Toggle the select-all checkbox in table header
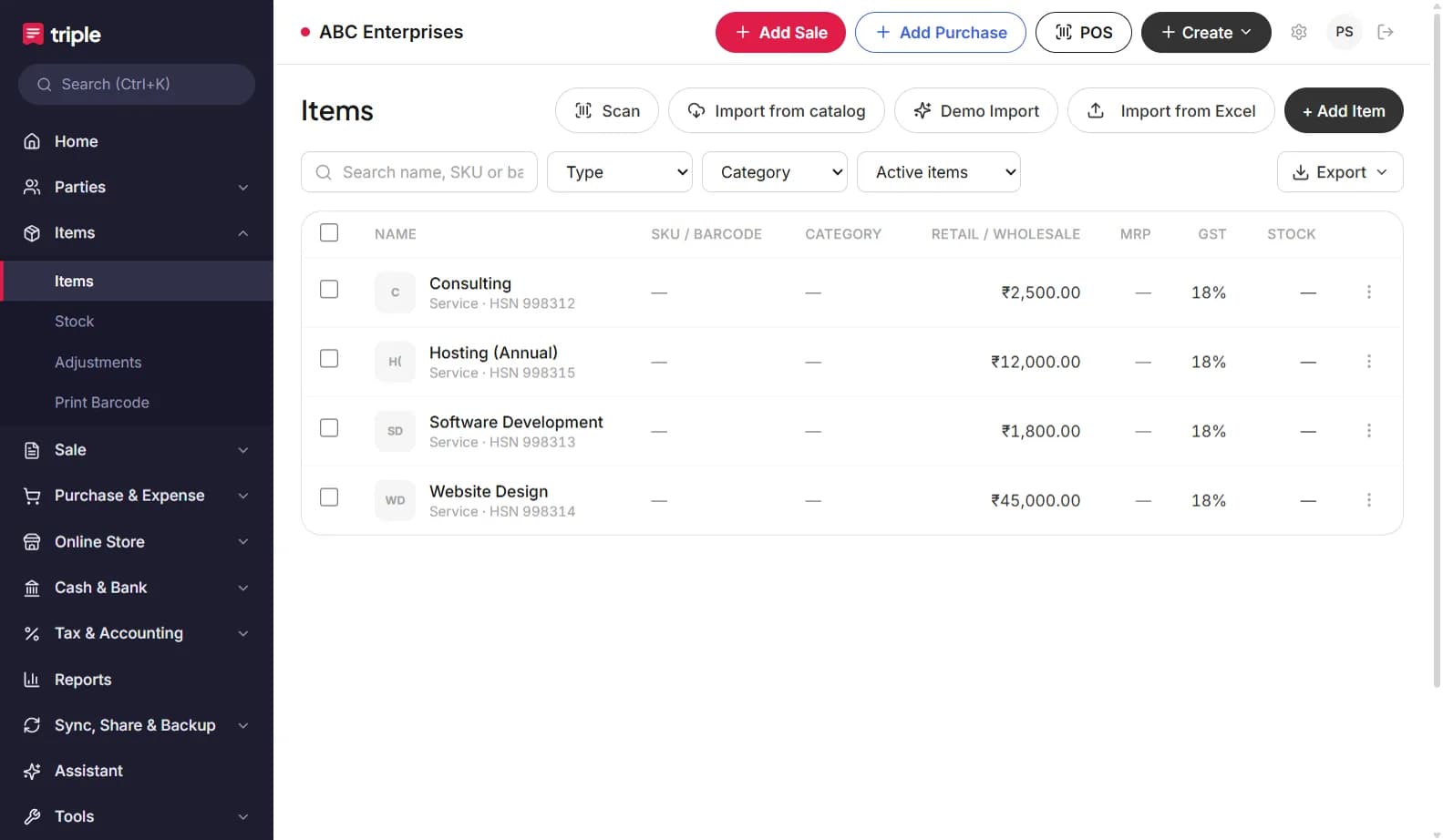The width and height of the screenshot is (1443, 840). 329,232
